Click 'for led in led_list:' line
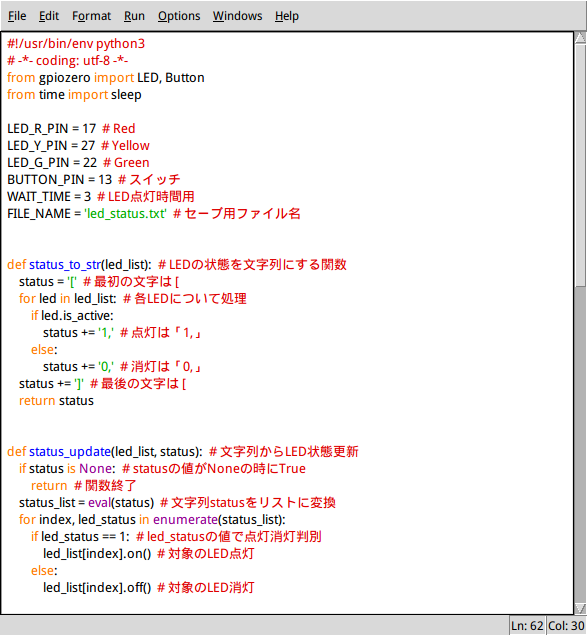 pos(68,298)
